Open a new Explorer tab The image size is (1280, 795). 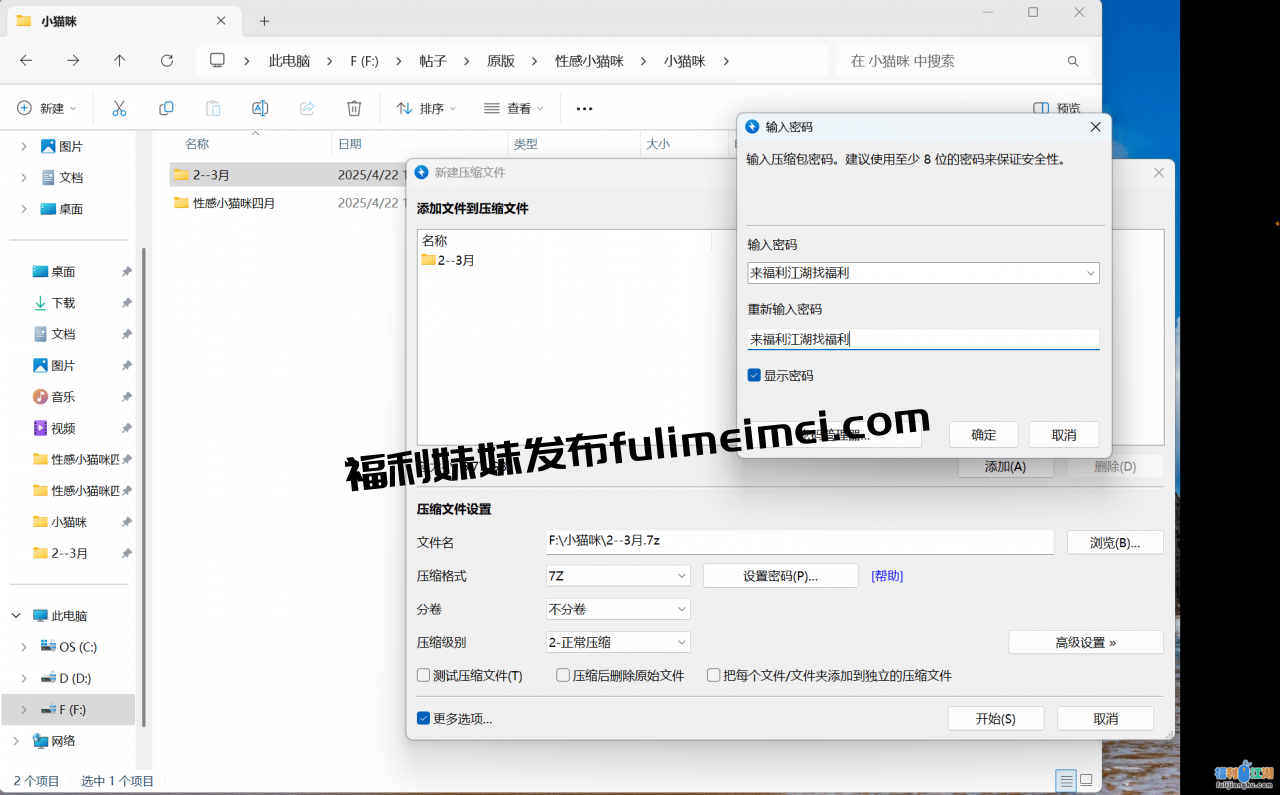coord(264,21)
